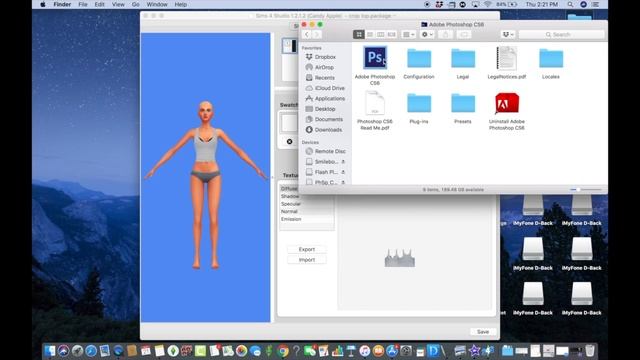Image resolution: width=640 pixels, height=360 pixels.
Task: Open the Window menu
Action: [157, 4]
